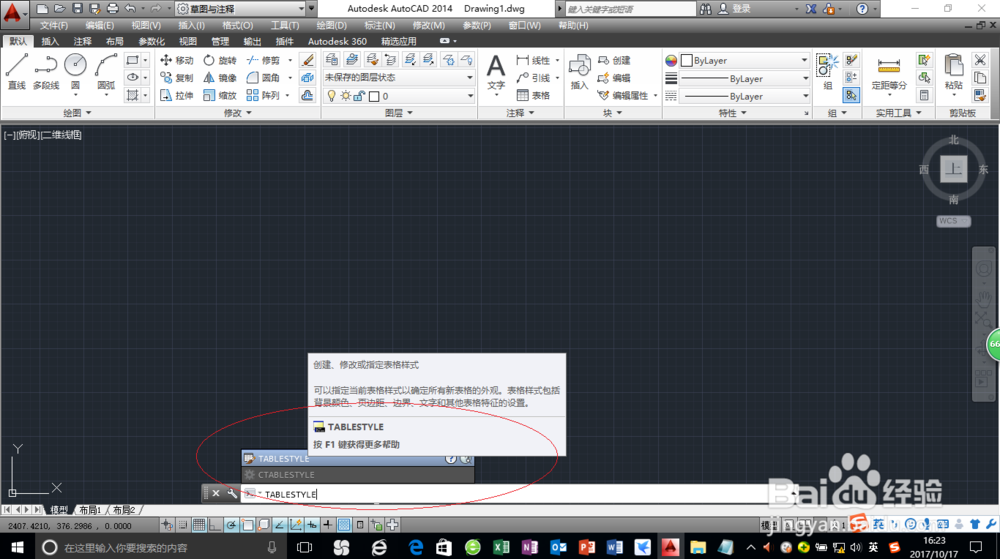Open the Layer Properties manager icon
The width and height of the screenshot is (1000, 559).
pos(332,60)
